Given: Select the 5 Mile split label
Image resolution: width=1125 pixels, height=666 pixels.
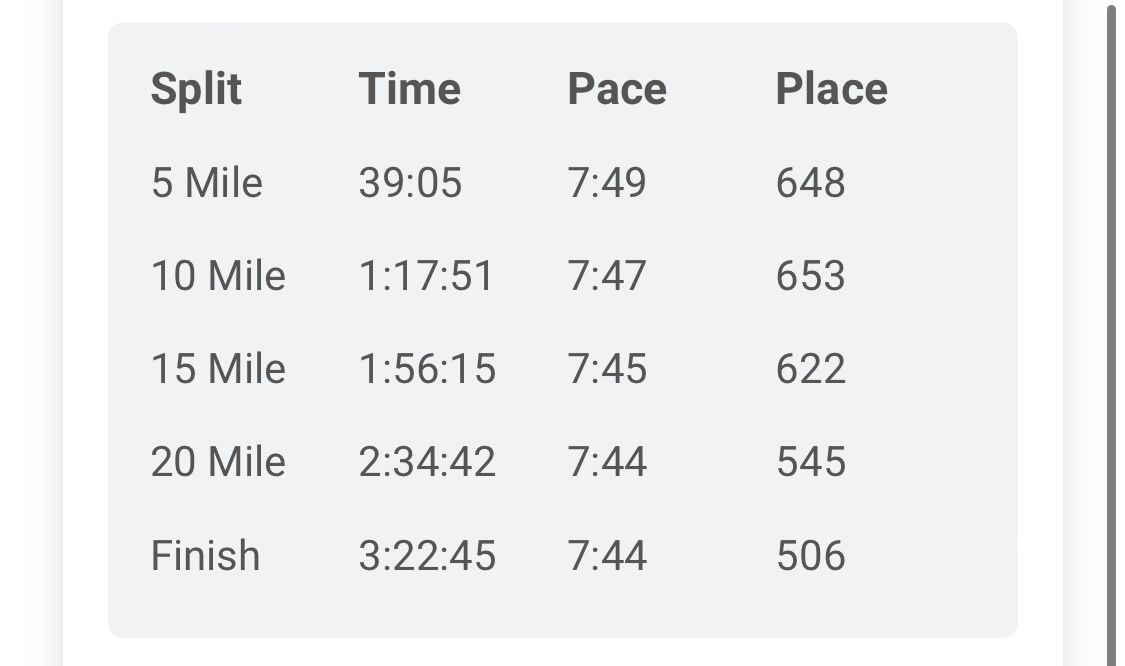Looking at the screenshot, I should (207, 182).
